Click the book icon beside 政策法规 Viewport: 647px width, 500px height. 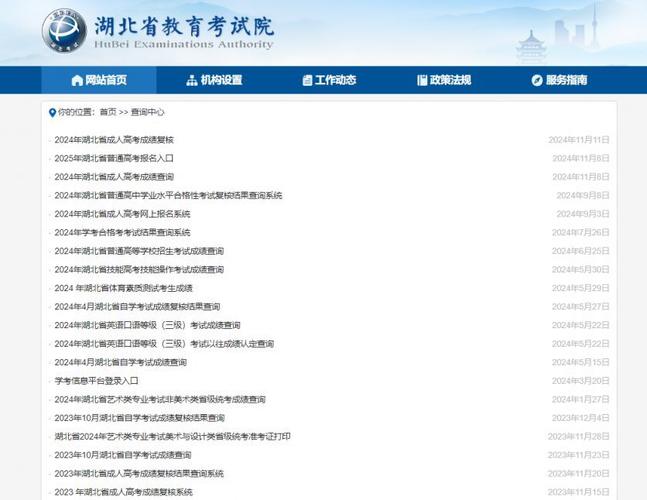click(x=422, y=80)
